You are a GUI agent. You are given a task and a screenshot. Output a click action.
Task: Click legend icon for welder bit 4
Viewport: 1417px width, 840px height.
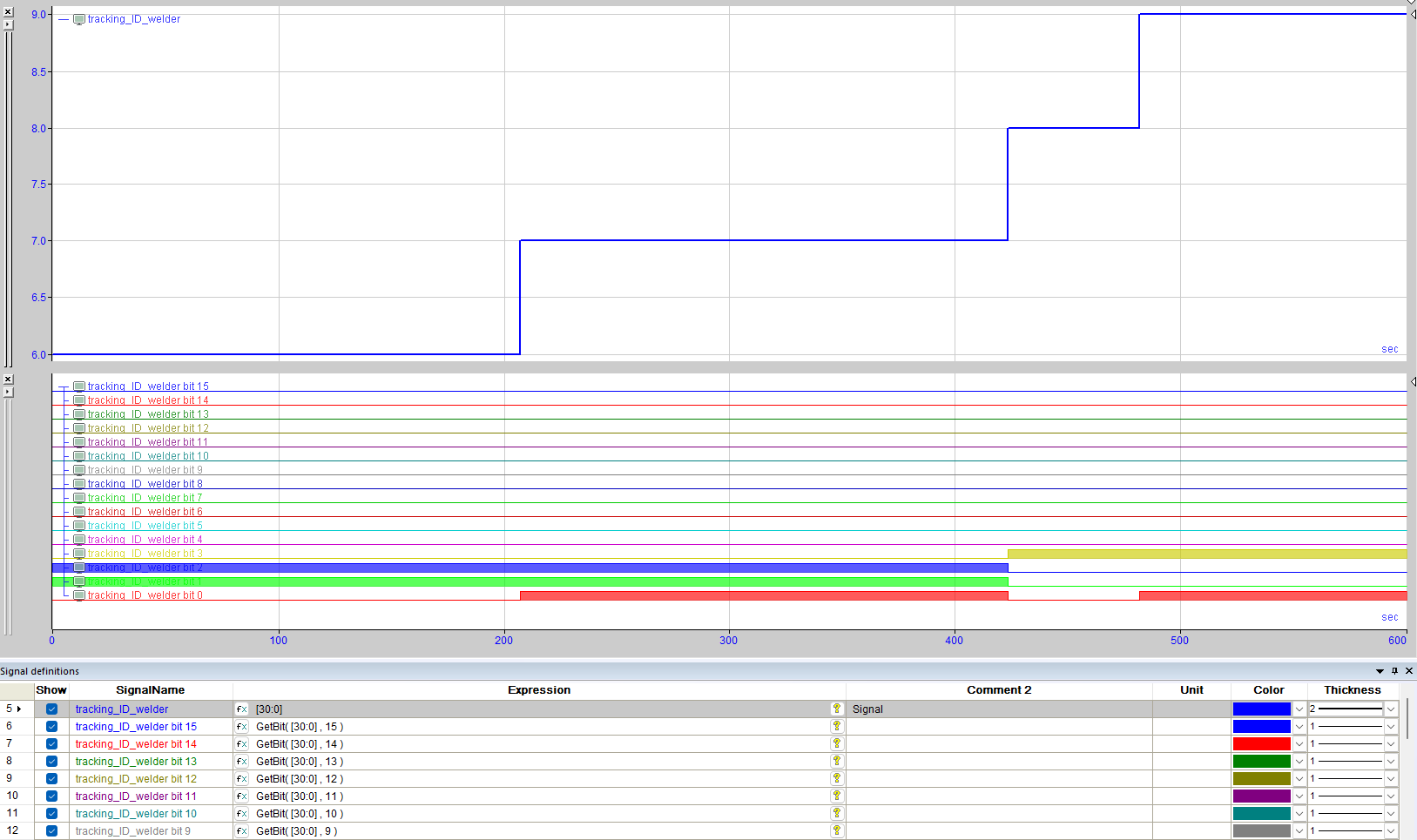click(79, 540)
